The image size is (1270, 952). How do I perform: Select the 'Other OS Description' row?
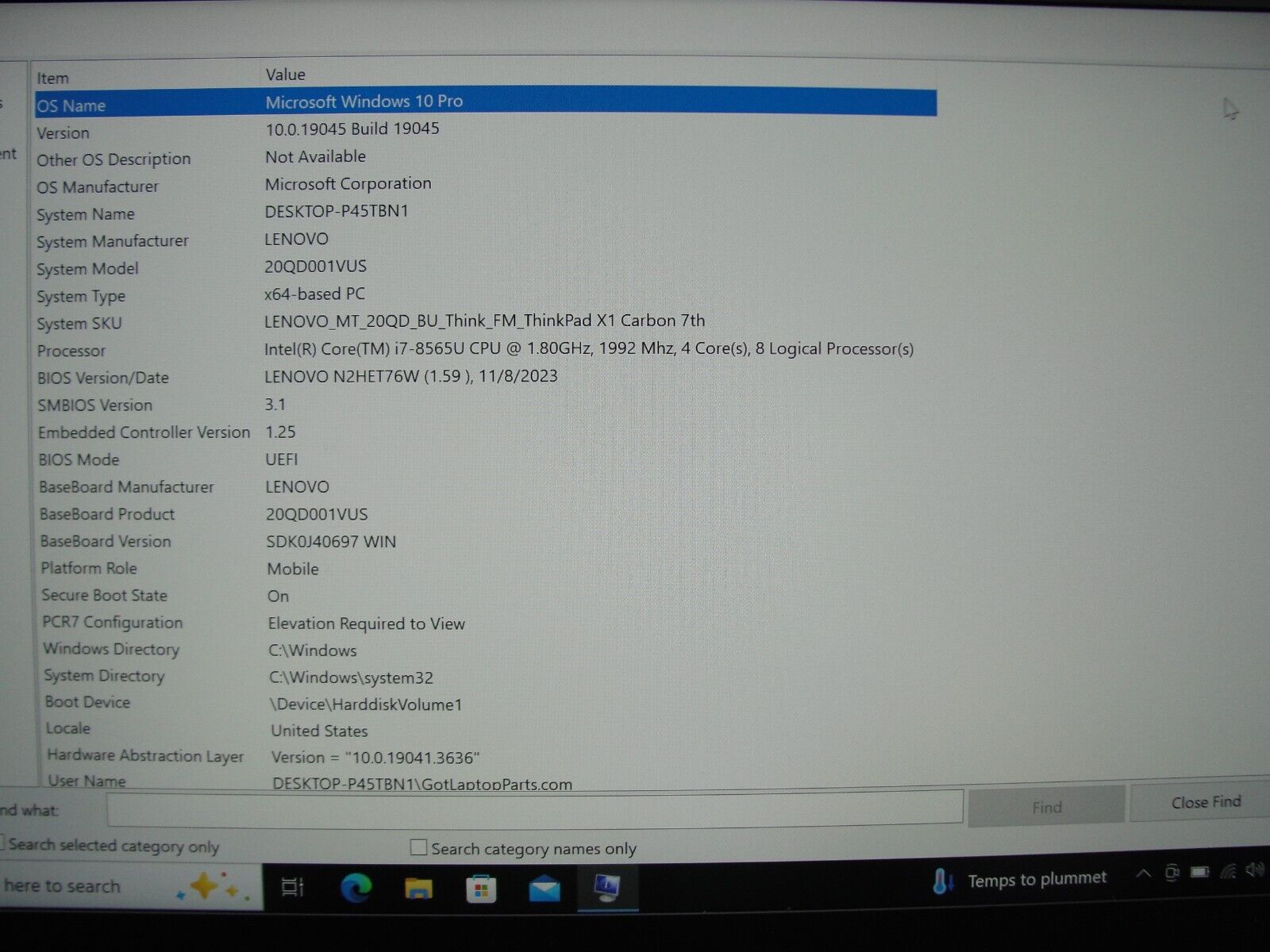(114, 159)
